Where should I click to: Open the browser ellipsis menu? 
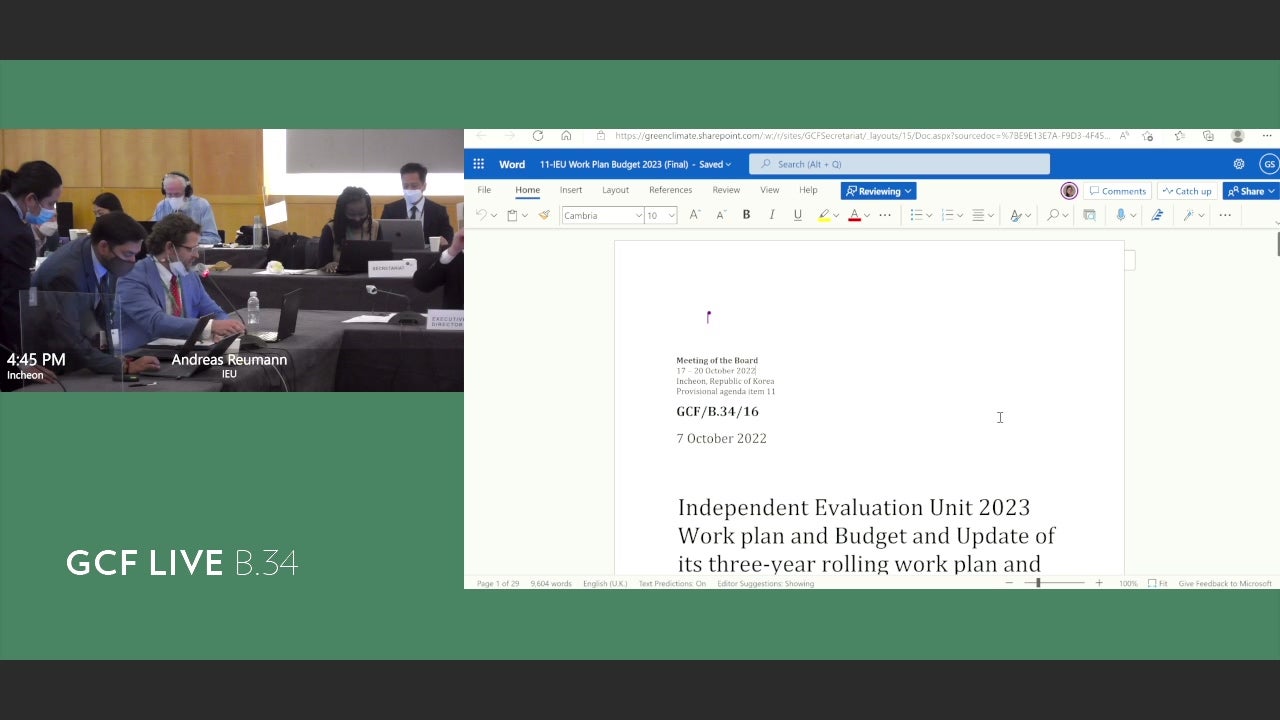point(1267,136)
